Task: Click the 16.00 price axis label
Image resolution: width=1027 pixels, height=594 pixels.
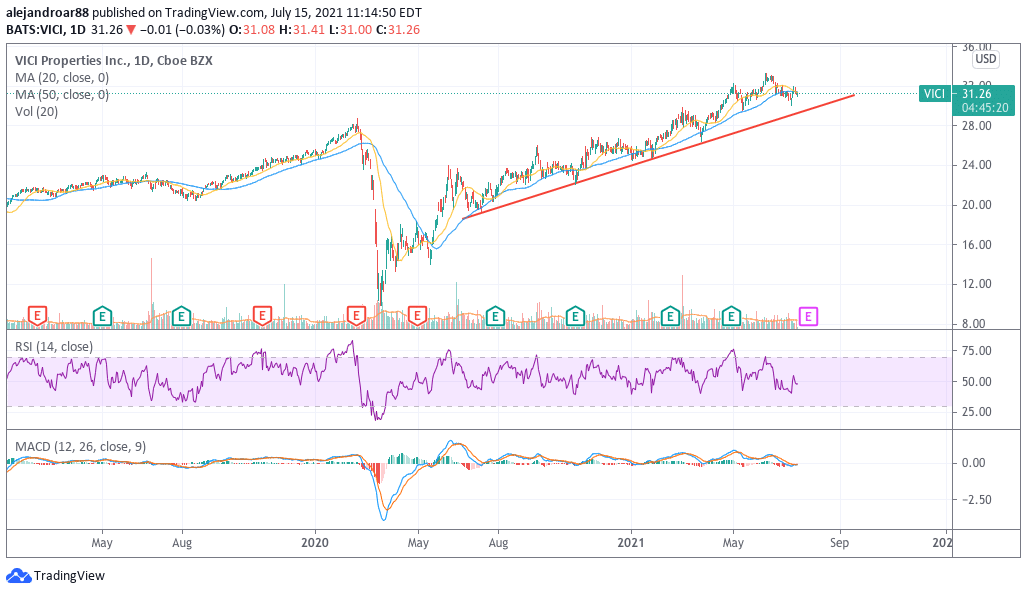Action: coord(977,244)
